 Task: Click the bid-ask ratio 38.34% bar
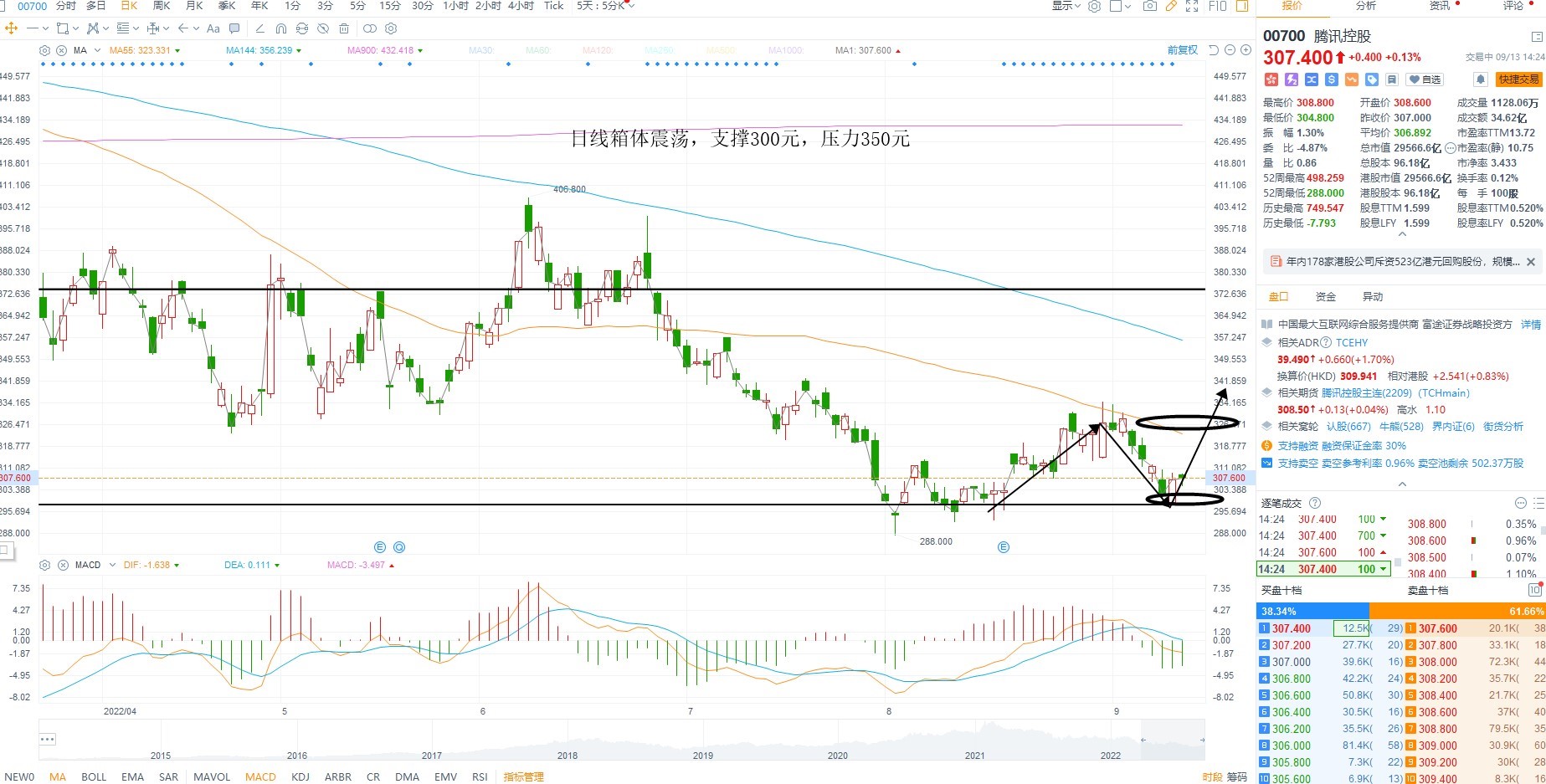tap(1312, 611)
